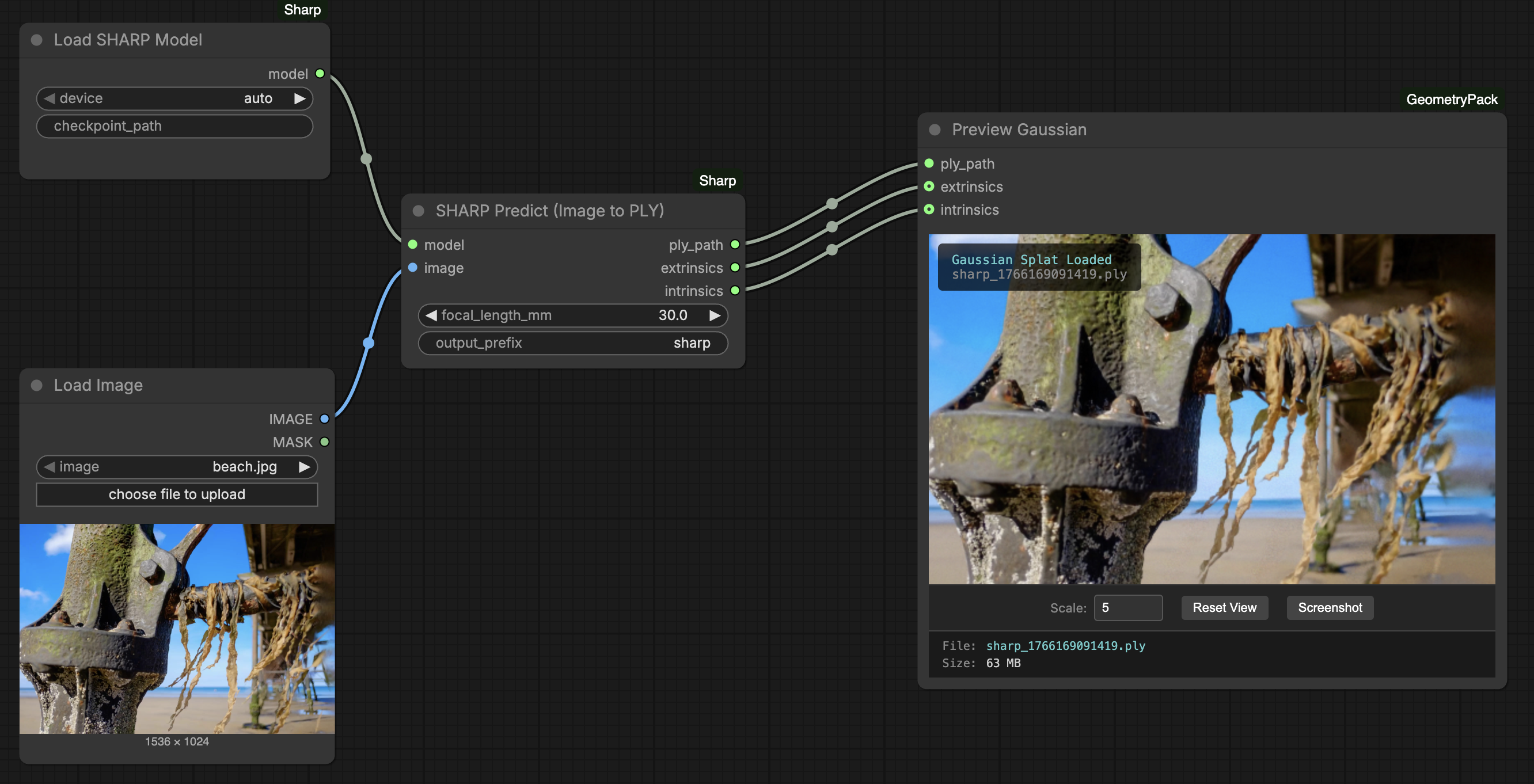Collapse the Load SHARP Model node via its dot
The width and height of the screenshot is (1534, 784).
(37, 40)
